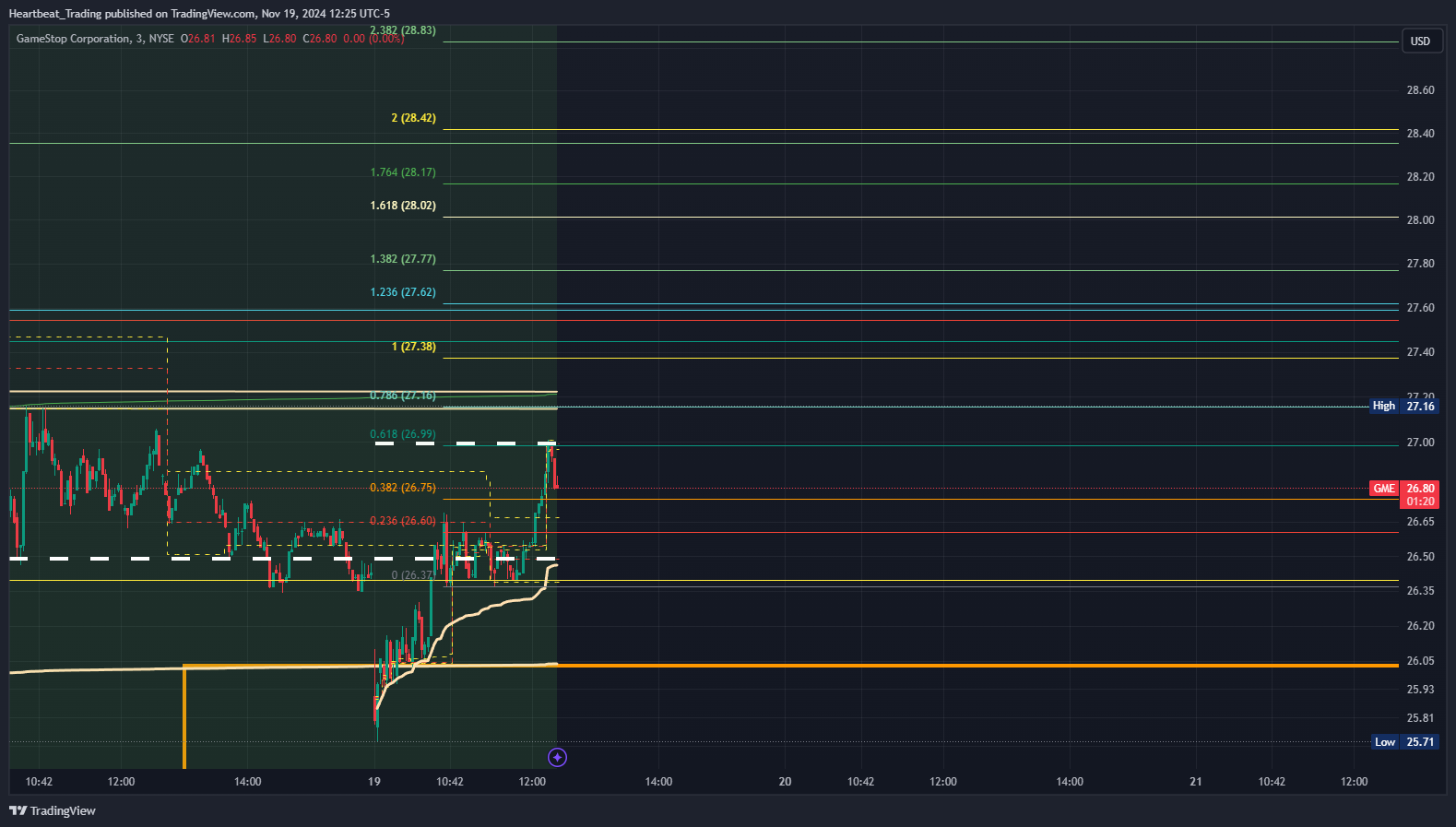Select the yellow horizontal line at 28.42
The image size is (1456, 827).
[920, 129]
